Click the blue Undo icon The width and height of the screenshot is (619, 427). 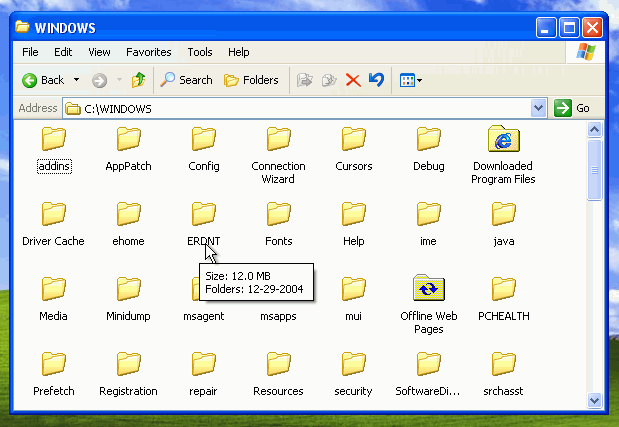376,80
